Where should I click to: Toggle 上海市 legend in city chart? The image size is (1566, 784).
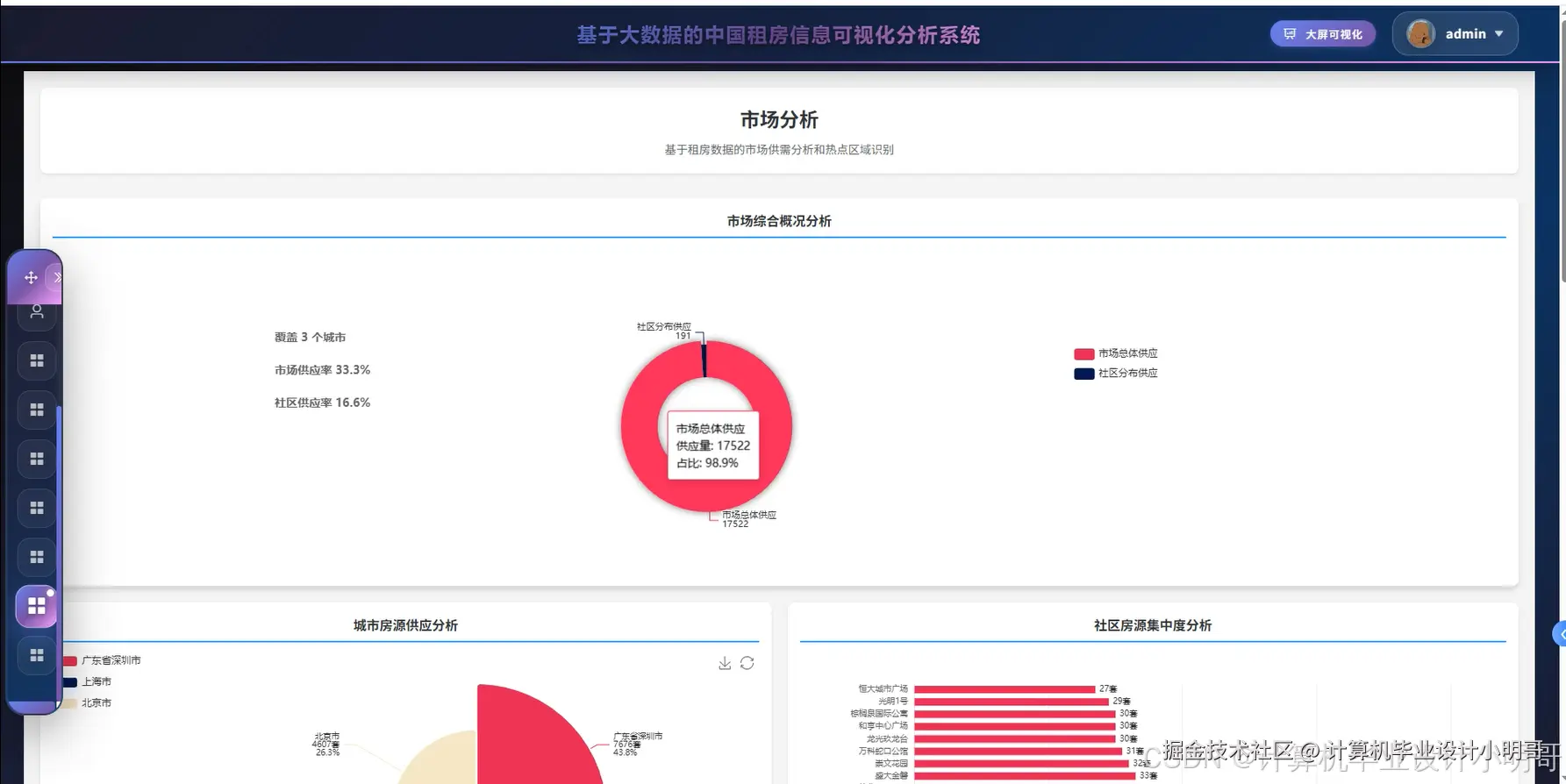(88, 681)
